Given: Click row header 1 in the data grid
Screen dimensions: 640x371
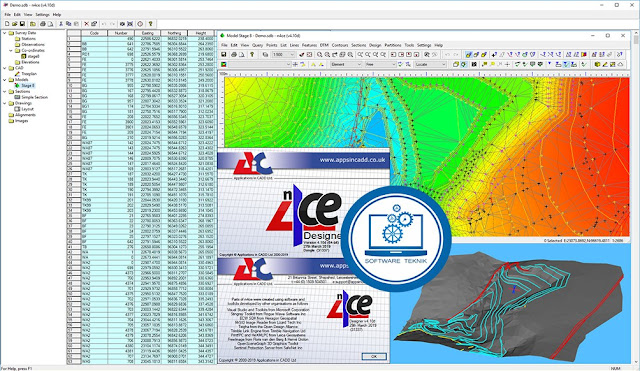Looking at the screenshot, I should tap(74, 39).
